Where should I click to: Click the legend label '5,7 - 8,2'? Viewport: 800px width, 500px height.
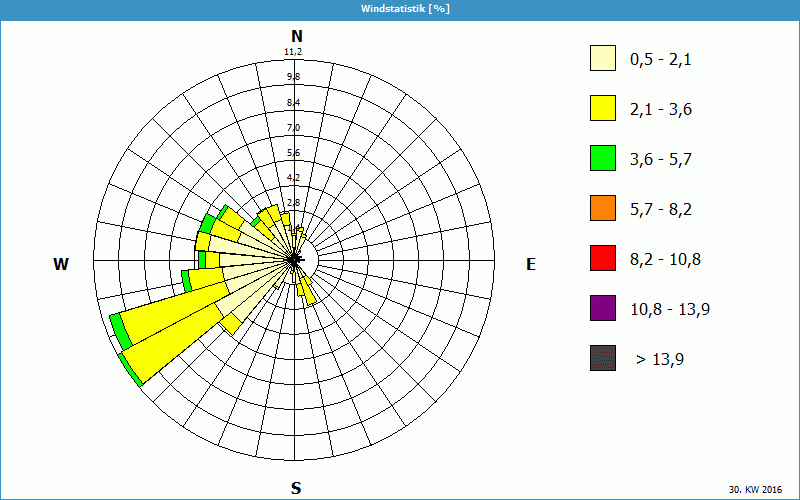click(661, 210)
